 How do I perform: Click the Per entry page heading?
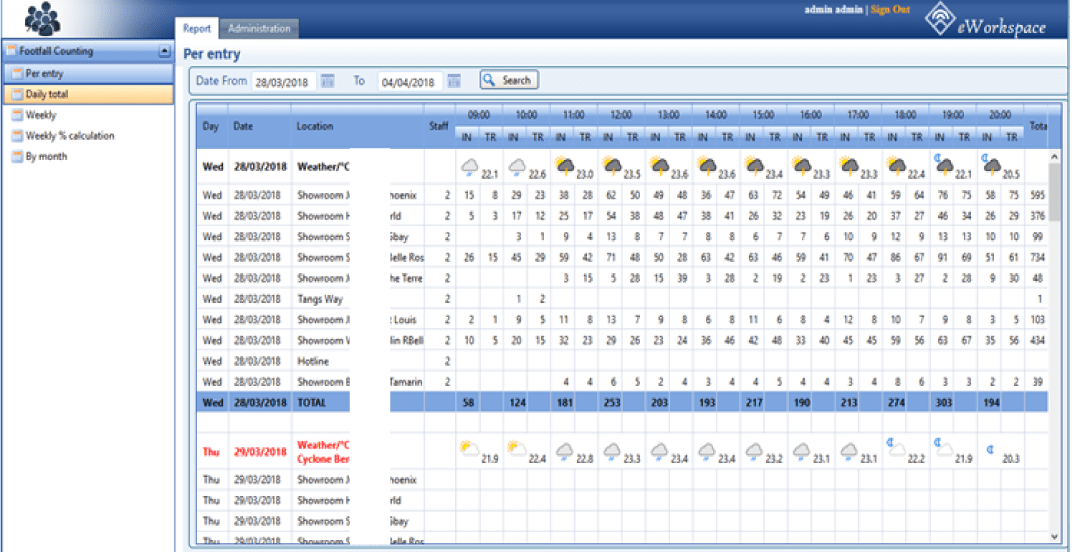211,54
